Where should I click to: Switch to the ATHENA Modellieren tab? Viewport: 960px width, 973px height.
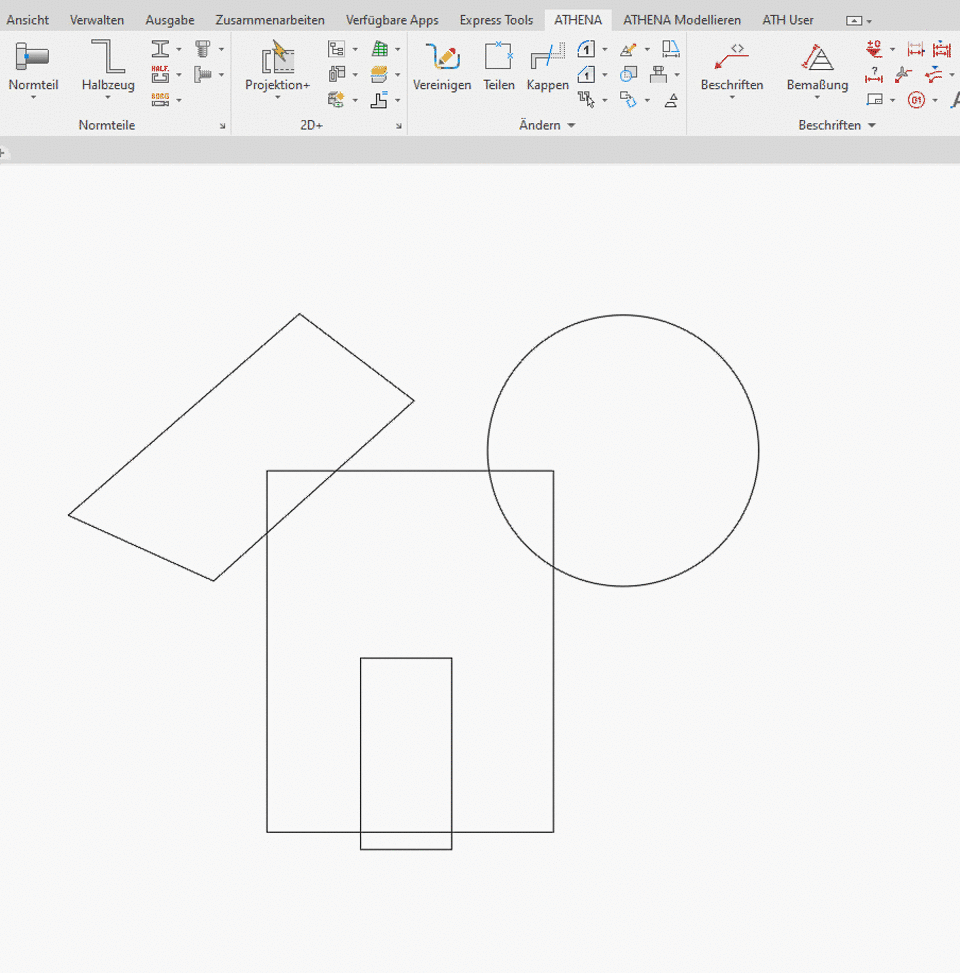682,20
